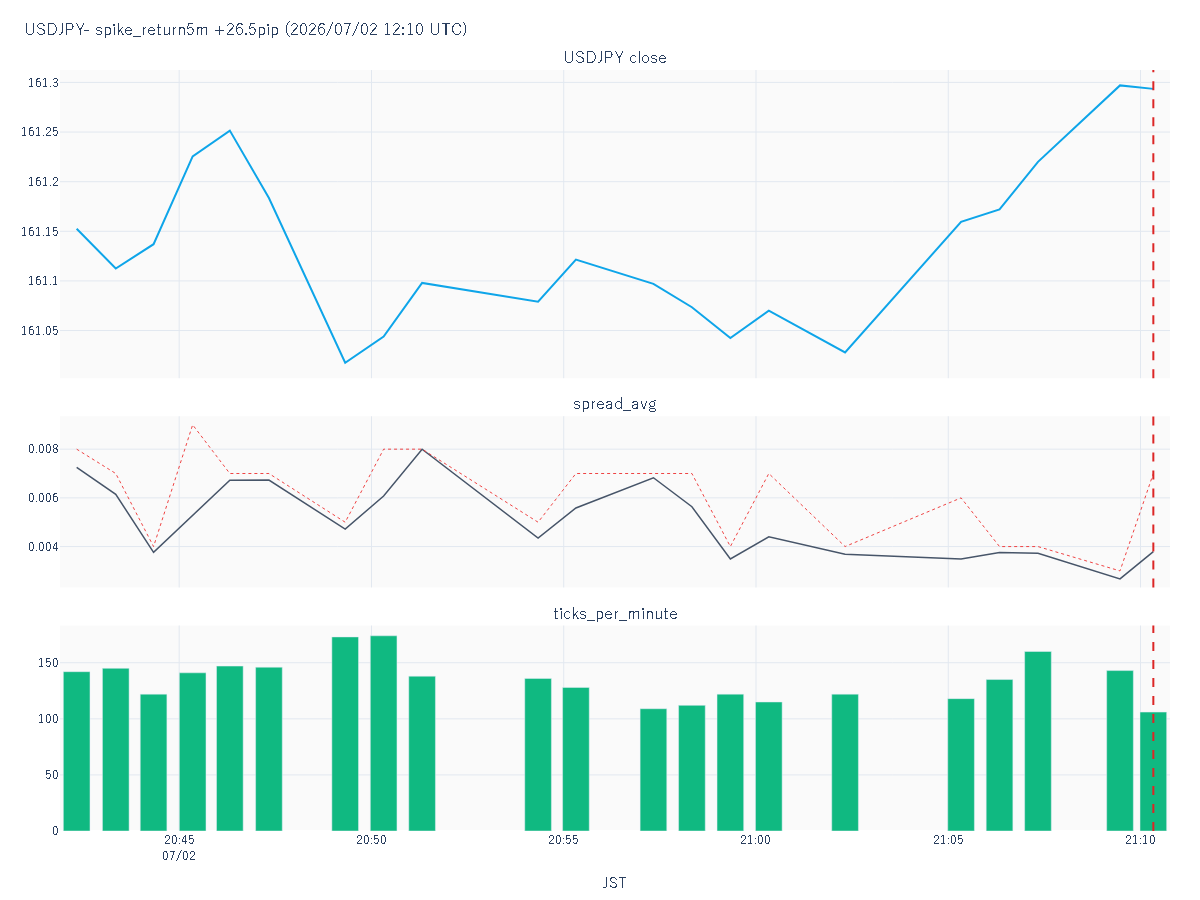Click the red dashed marker in ticks chart

point(1153,728)
